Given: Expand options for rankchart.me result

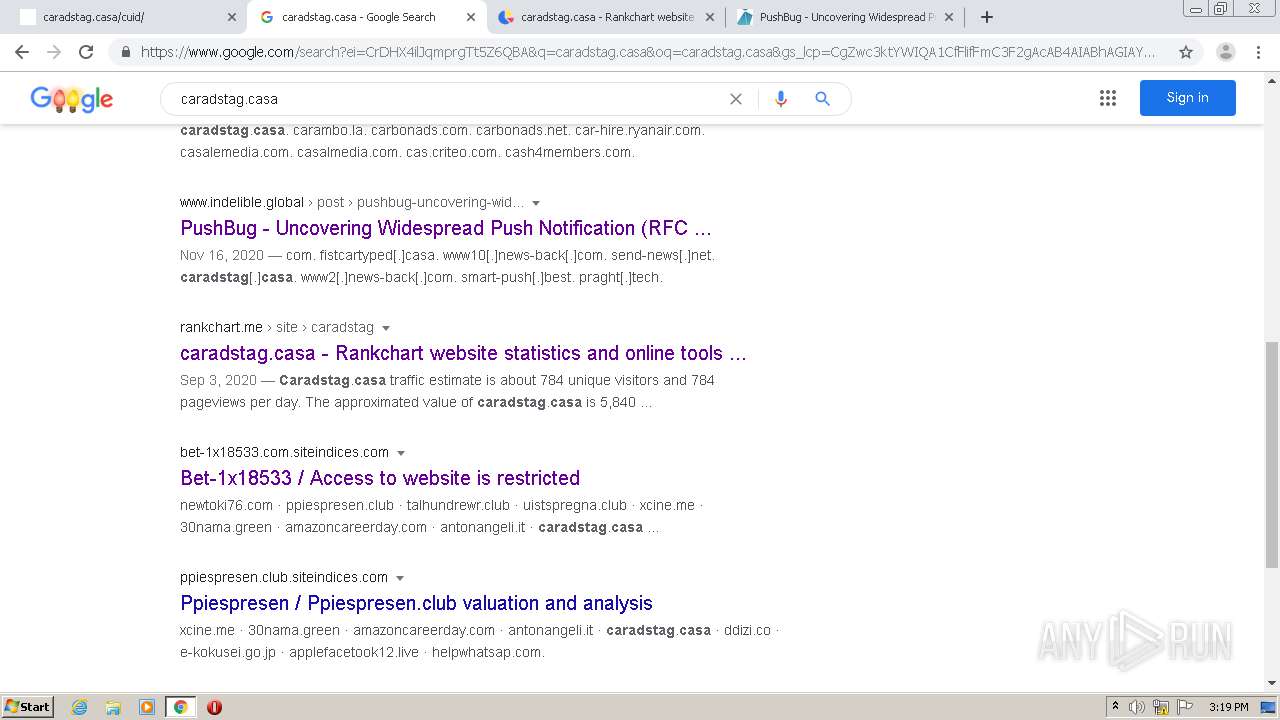Looking at the screenshot, I should [x=386, y=328].
